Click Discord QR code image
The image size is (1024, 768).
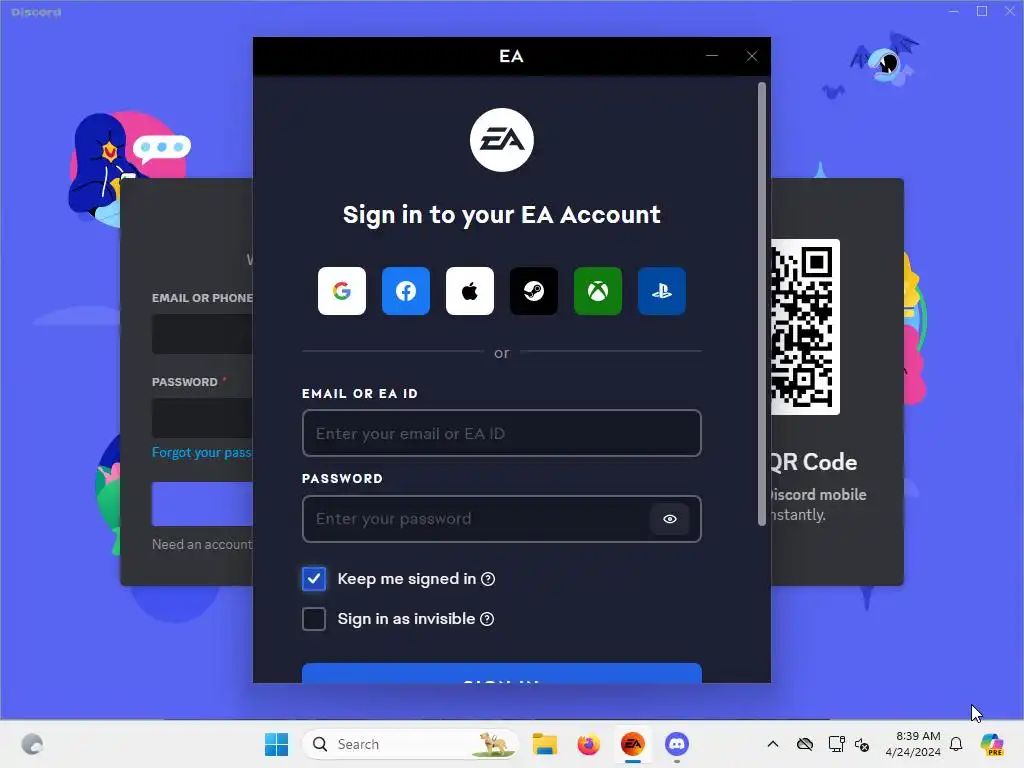click(805, 327)
